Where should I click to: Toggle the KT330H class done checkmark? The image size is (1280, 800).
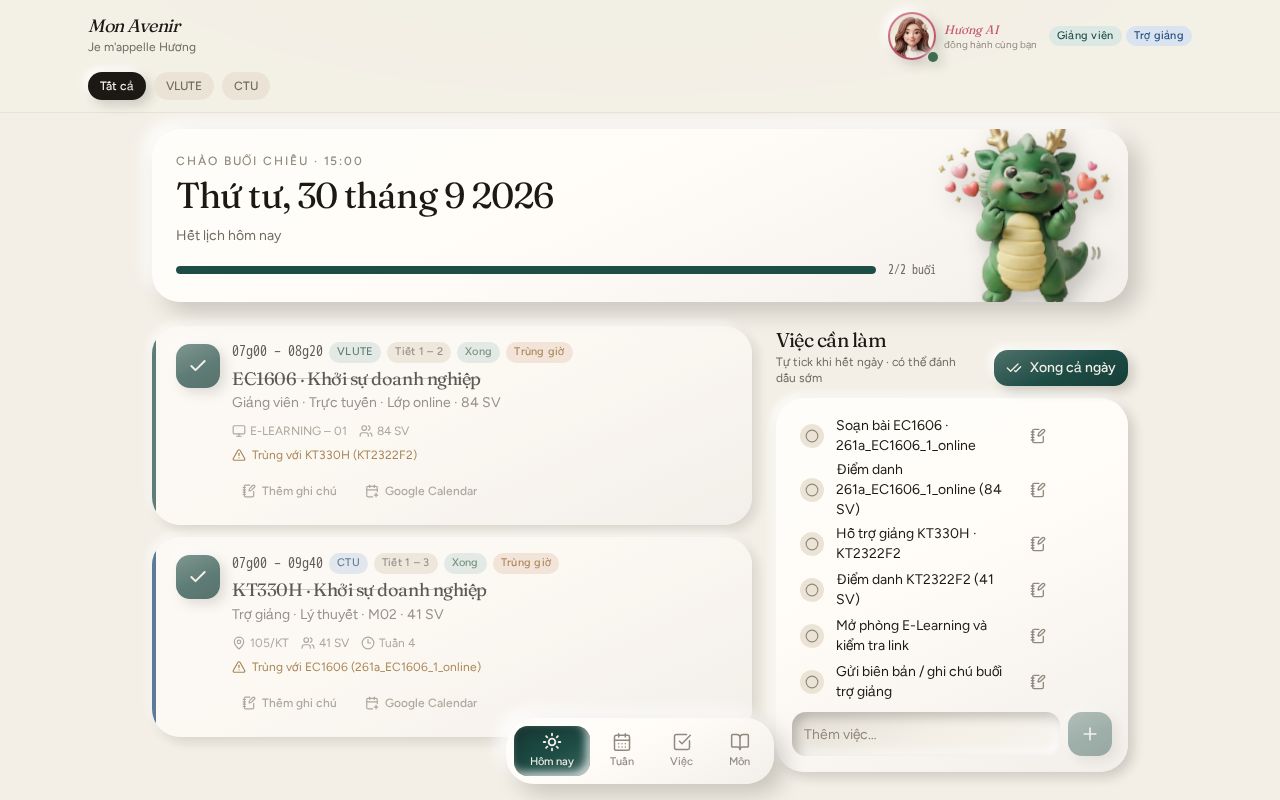point(198,577)
